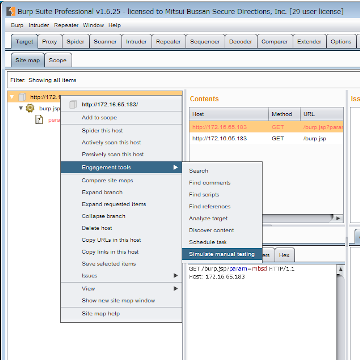Image resolution: width=360 pixels, height=360 pixels.
Task: Click the contents table horizontal scrollbar right arrow
Action: pos(338,218)
